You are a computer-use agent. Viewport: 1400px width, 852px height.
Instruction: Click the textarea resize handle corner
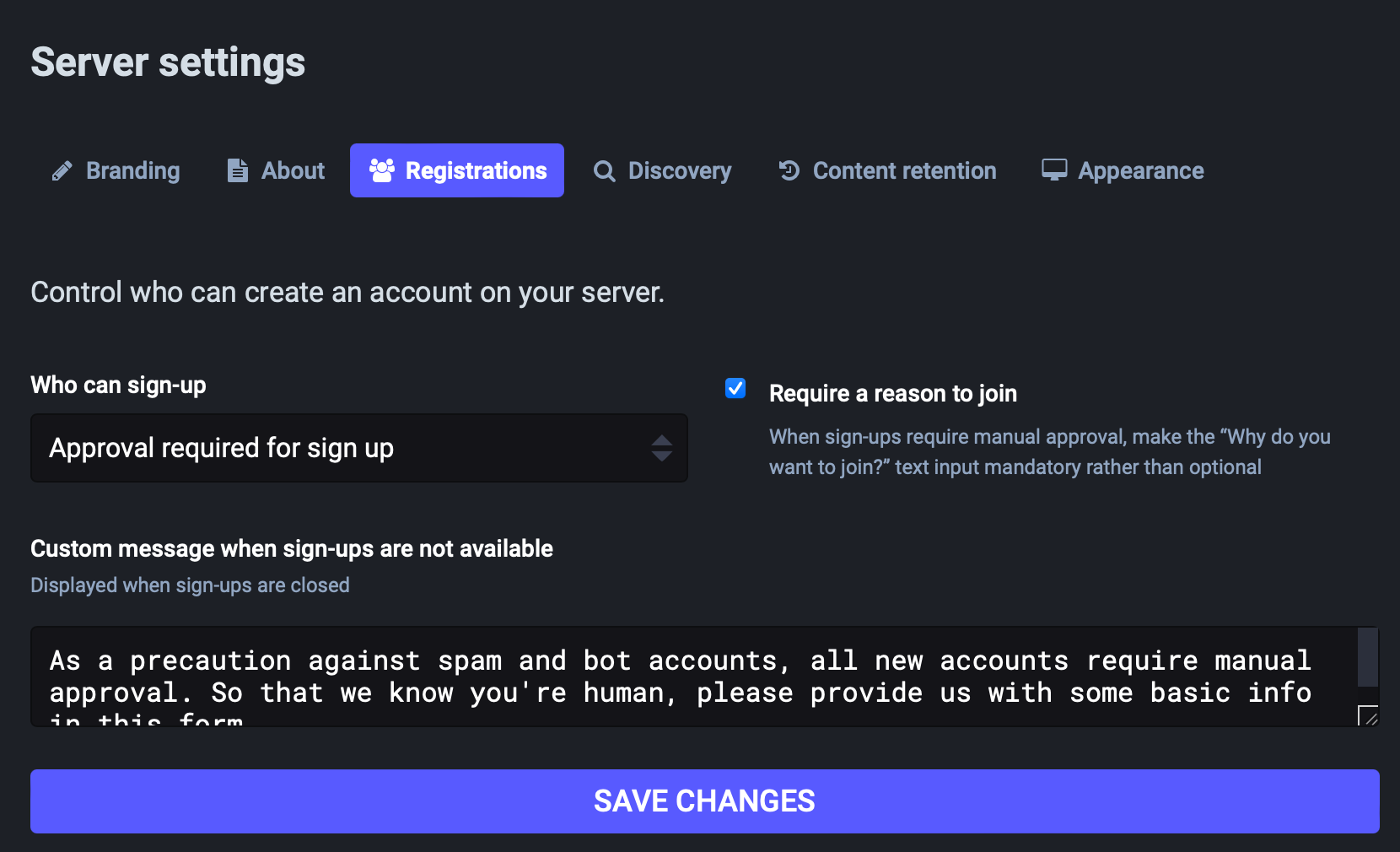[x=1370, y=717]
